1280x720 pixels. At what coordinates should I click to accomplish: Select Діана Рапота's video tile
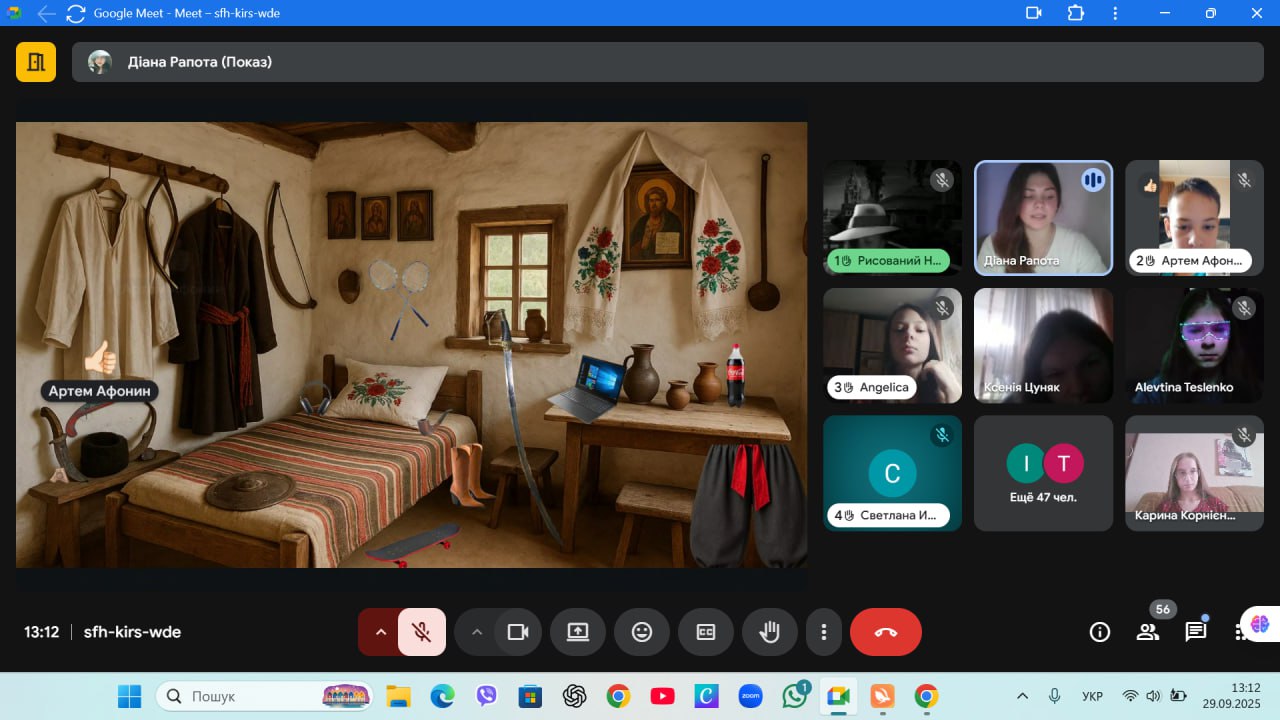pos(1043,217)
